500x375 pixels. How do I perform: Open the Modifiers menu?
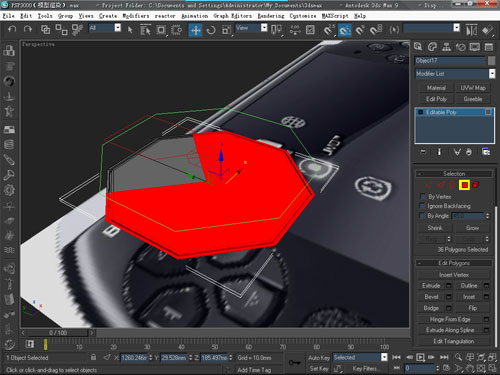click(136, 16)
